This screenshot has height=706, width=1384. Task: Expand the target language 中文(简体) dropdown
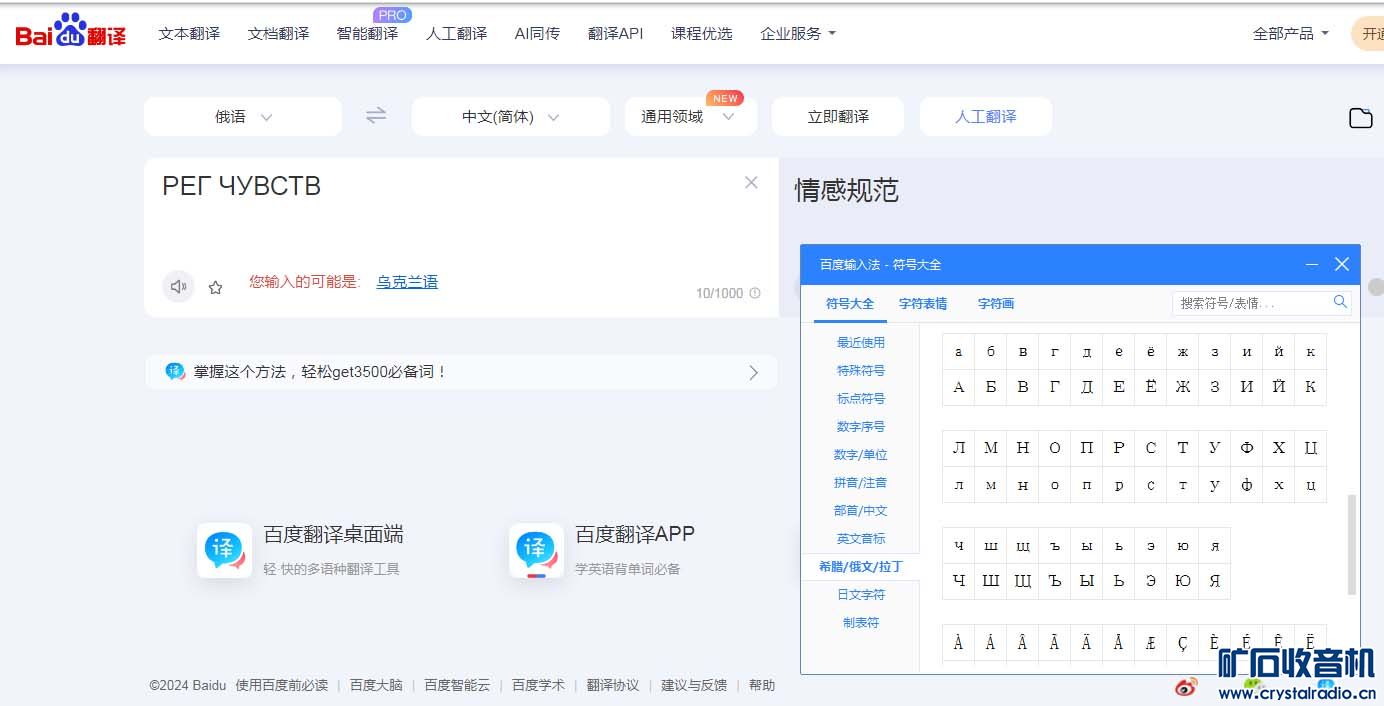tap(510, 117)
